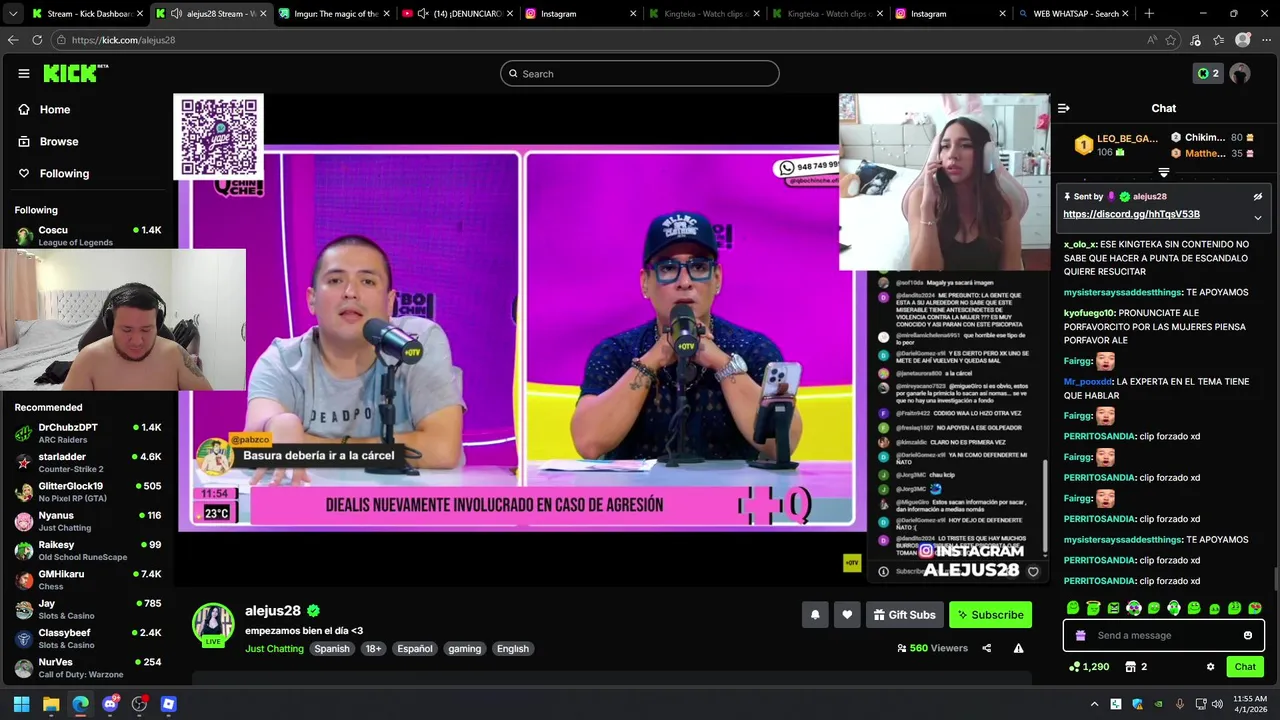Viewport: 1280px width, 720px height.
Task: Report stream with warning triangle icon
Action: coord(1018,648)
